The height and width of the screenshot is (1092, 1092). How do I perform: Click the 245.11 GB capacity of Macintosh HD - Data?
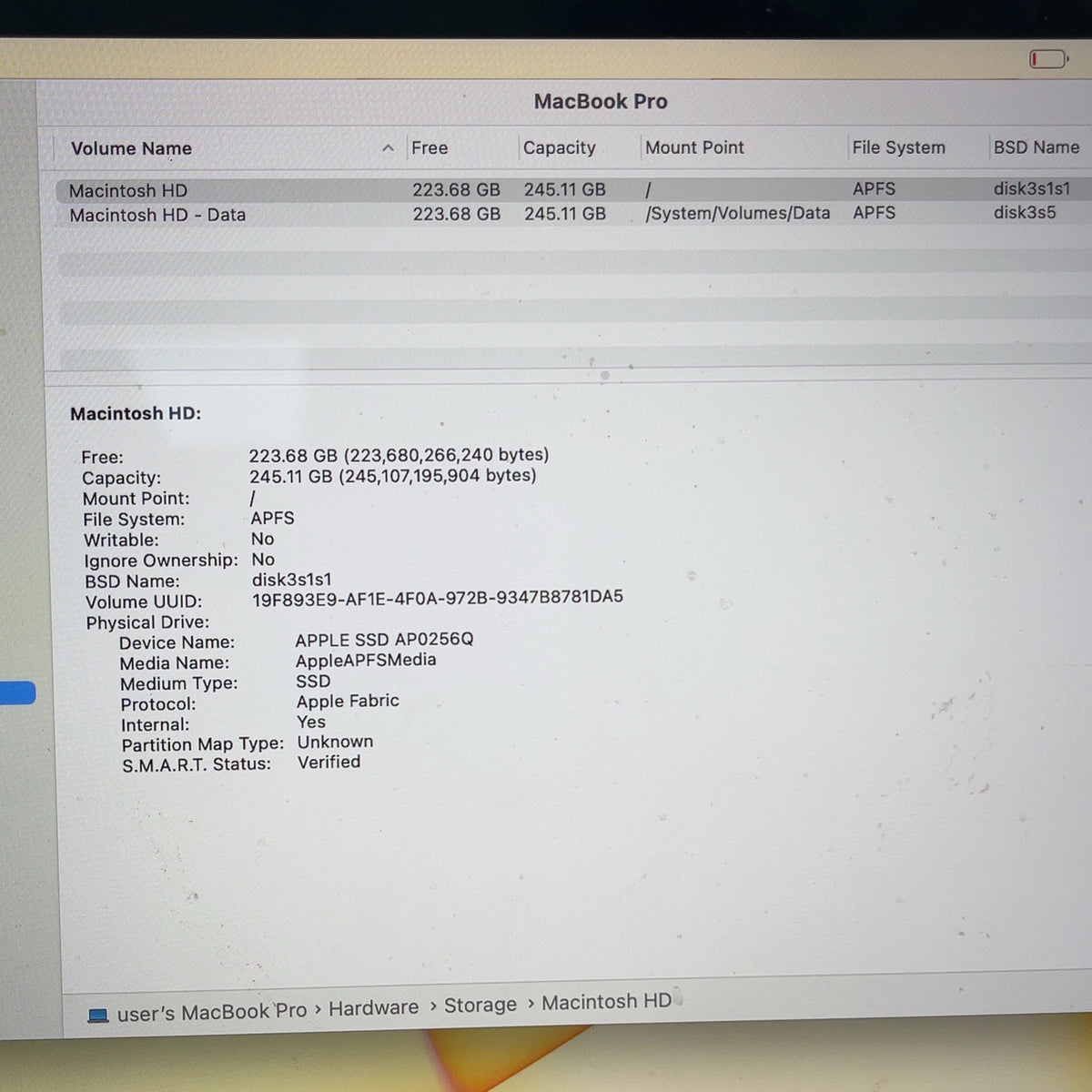pos(564,213)
